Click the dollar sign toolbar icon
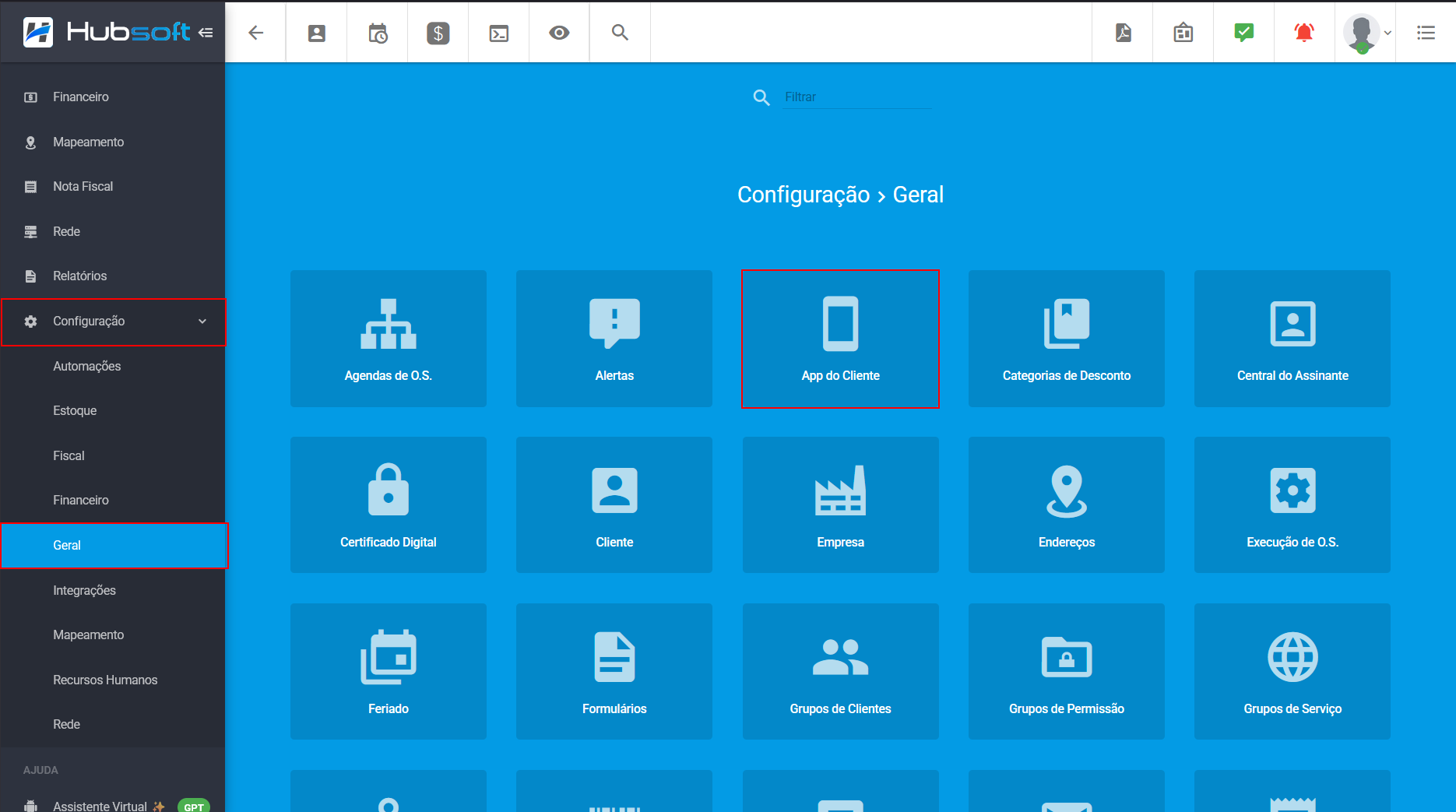 click(x=438, y=33)
